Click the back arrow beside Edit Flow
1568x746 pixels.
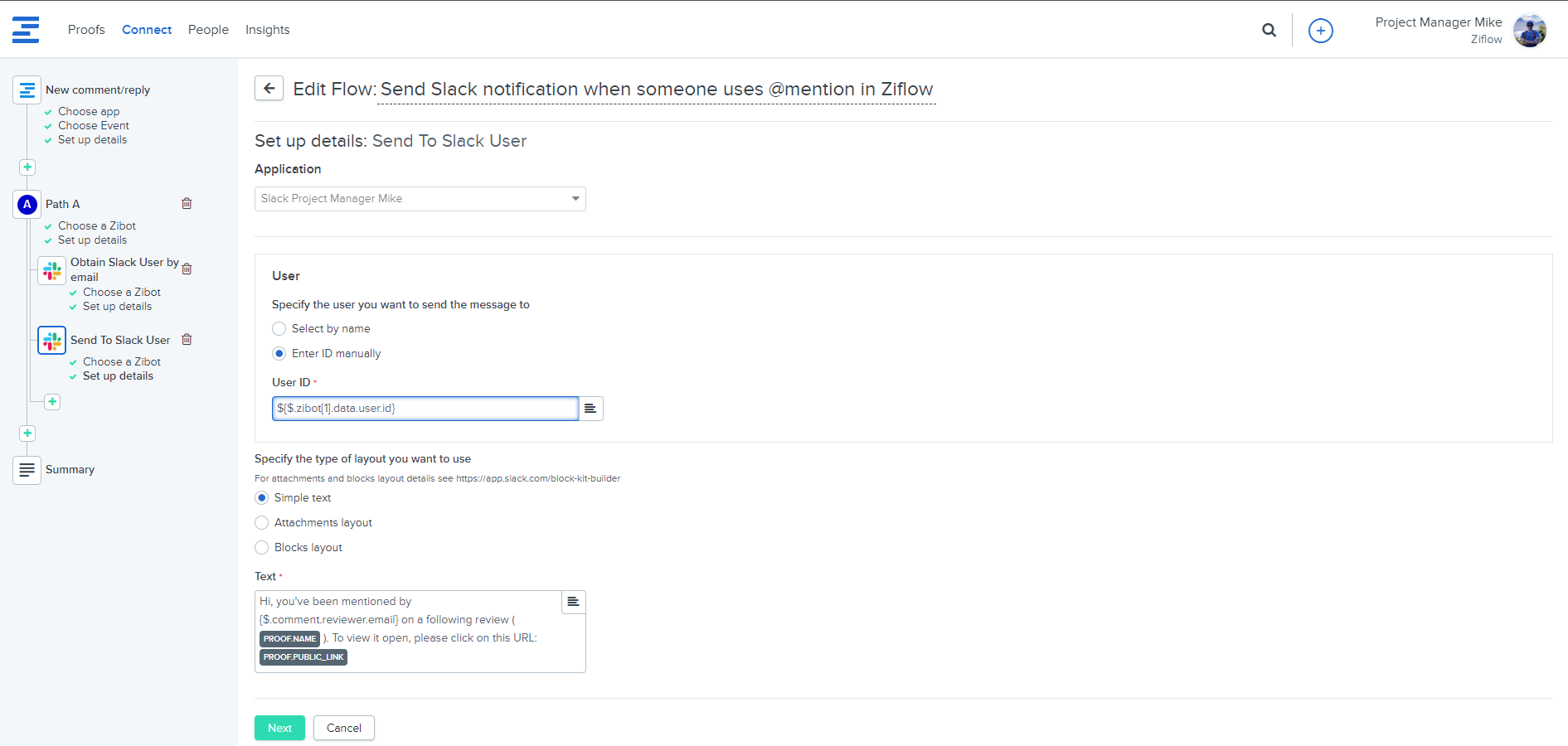point(269,89)
